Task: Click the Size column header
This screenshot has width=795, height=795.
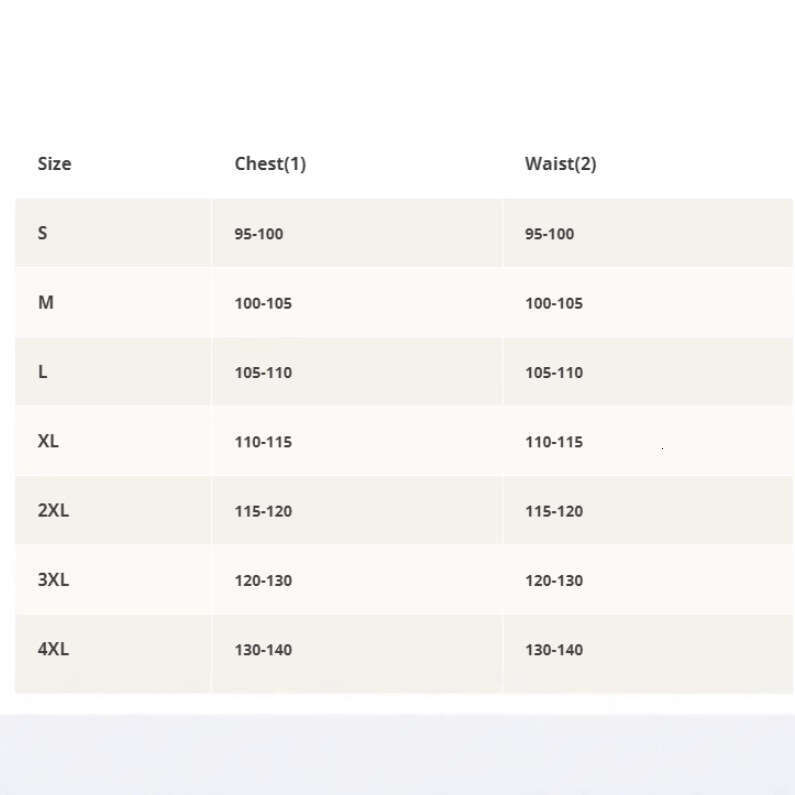Action: click(54, 164)
